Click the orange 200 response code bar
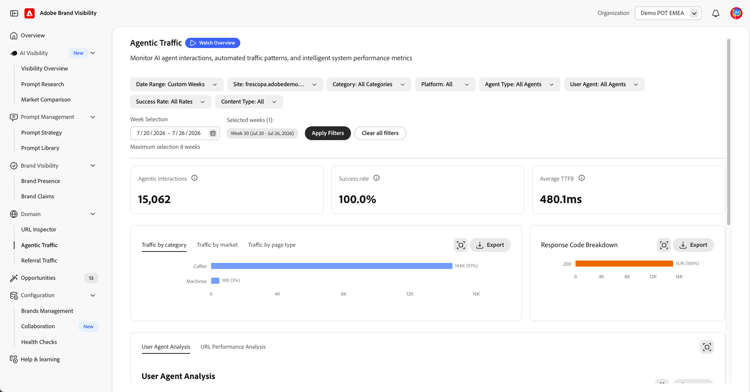Viewport: 750px width, 392px height. coord(624,263)
